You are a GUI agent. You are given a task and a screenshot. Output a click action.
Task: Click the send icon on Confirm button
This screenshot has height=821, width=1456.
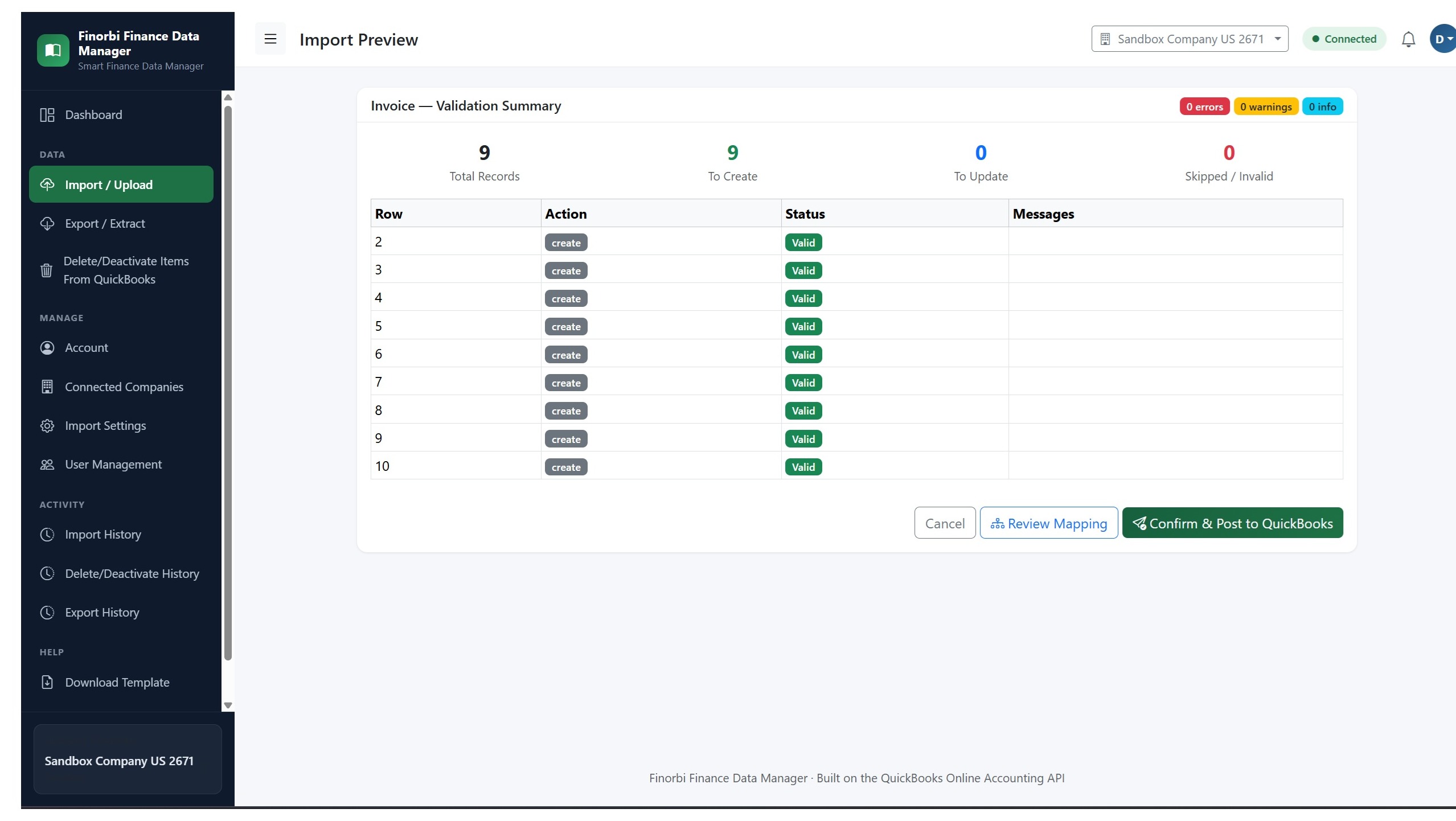[x=1139, y=523]
